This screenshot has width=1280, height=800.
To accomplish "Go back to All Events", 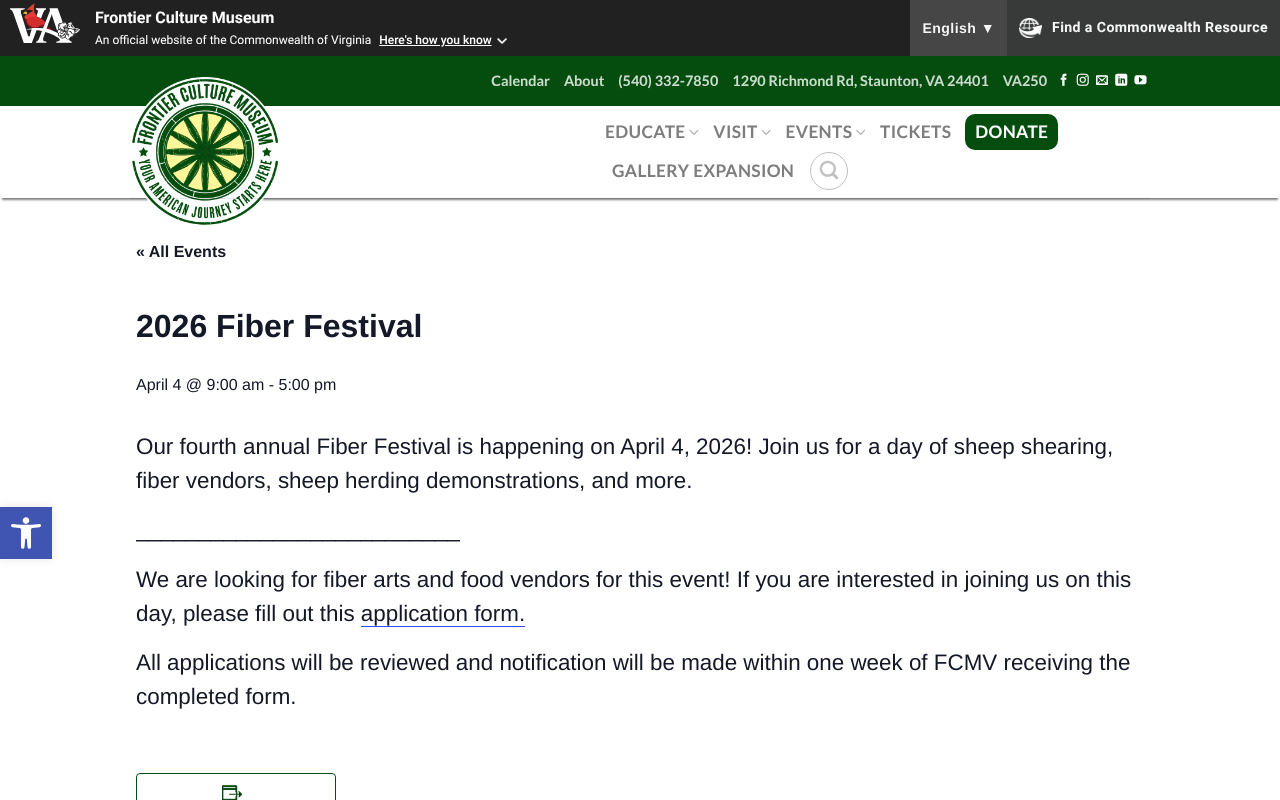I will tap(181, 252).
